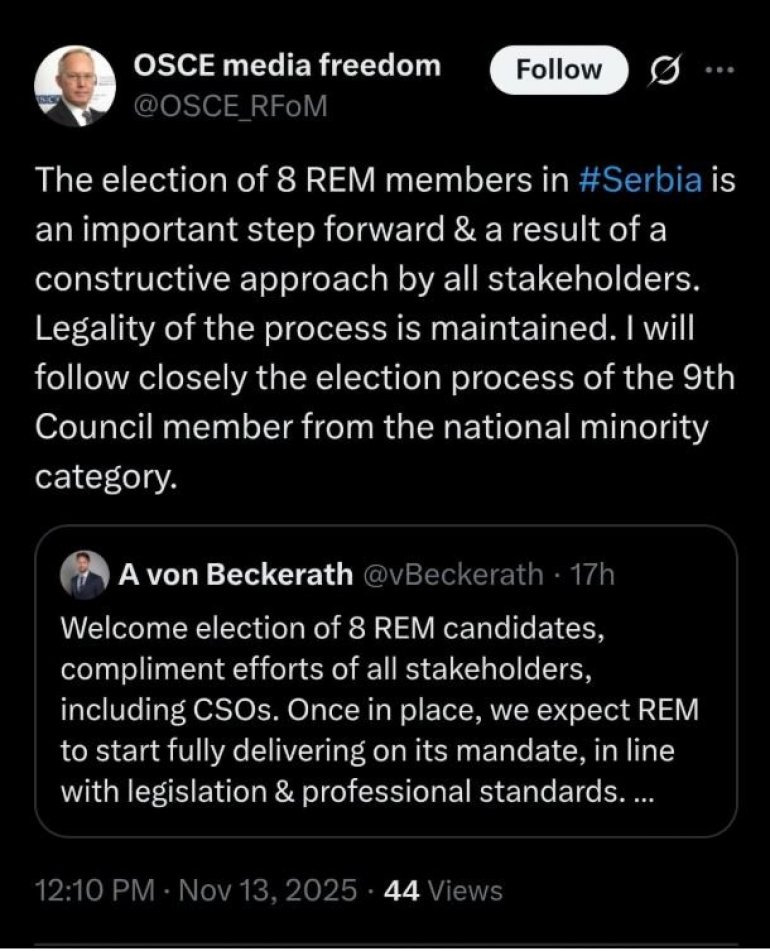Click the Follow button
The width and height of the screenshot is (770, 951).
[x=558, y=70]
